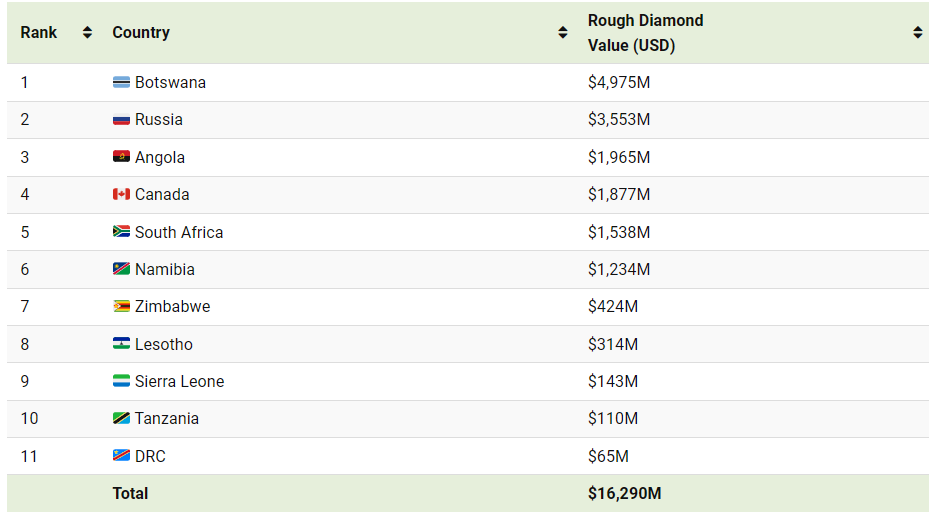Click the Russia flag icon
The width and height of the screenshot is (936, 519).
(x=121, y=120)
